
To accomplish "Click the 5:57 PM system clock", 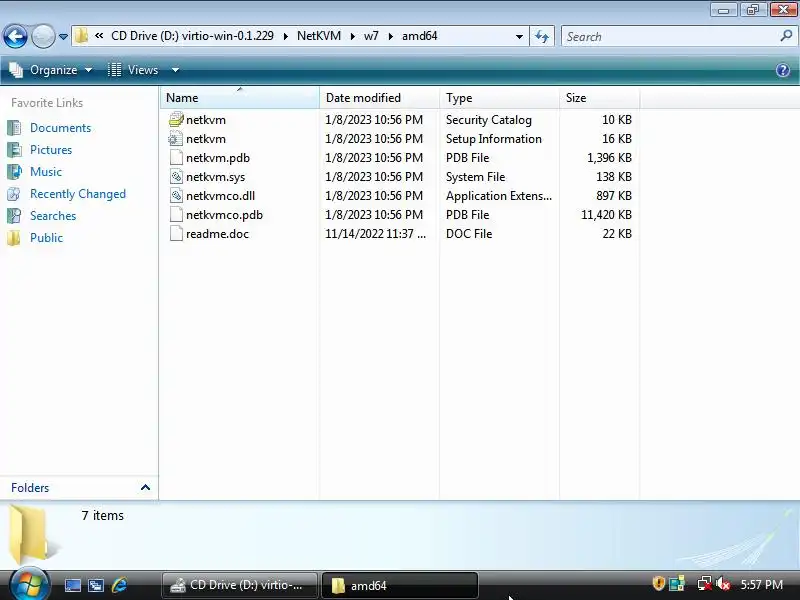I will (761, 584).
